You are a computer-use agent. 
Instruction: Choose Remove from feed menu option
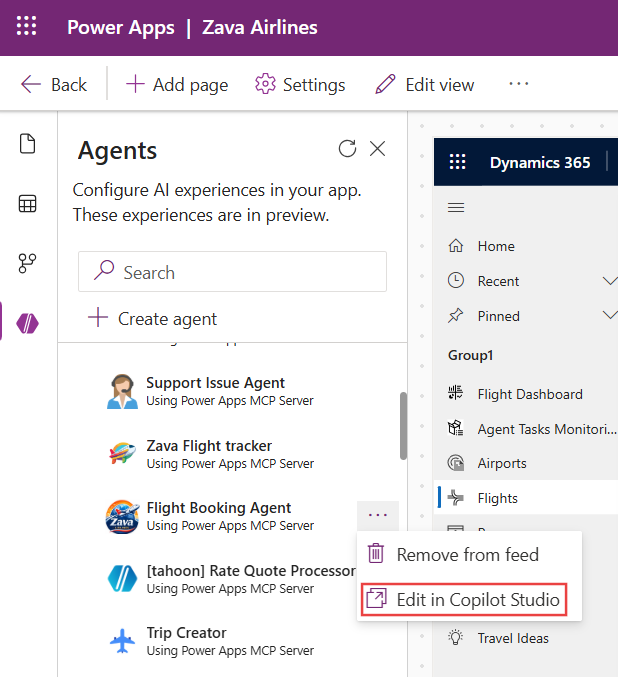click(469, 554)
